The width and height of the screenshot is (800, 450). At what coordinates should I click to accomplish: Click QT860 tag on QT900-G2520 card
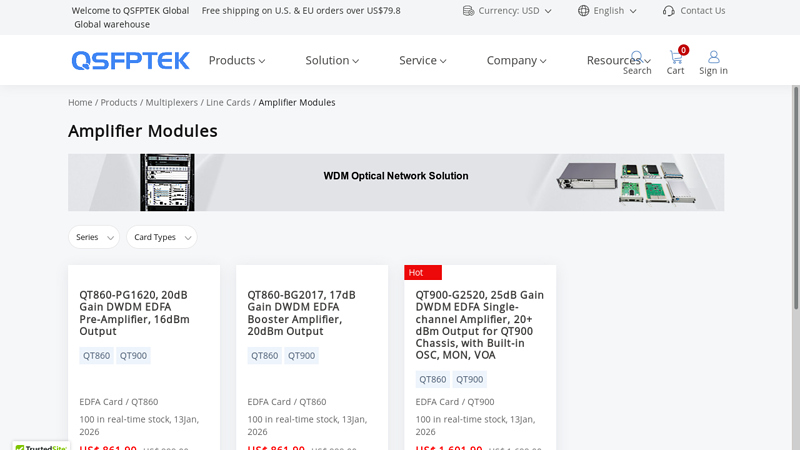coord(433,380)
